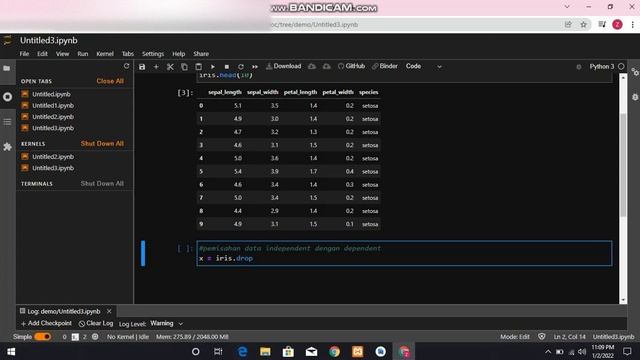Open Chrome from taskbar
The width and height of the screenshot is (640, 360).
334,351
